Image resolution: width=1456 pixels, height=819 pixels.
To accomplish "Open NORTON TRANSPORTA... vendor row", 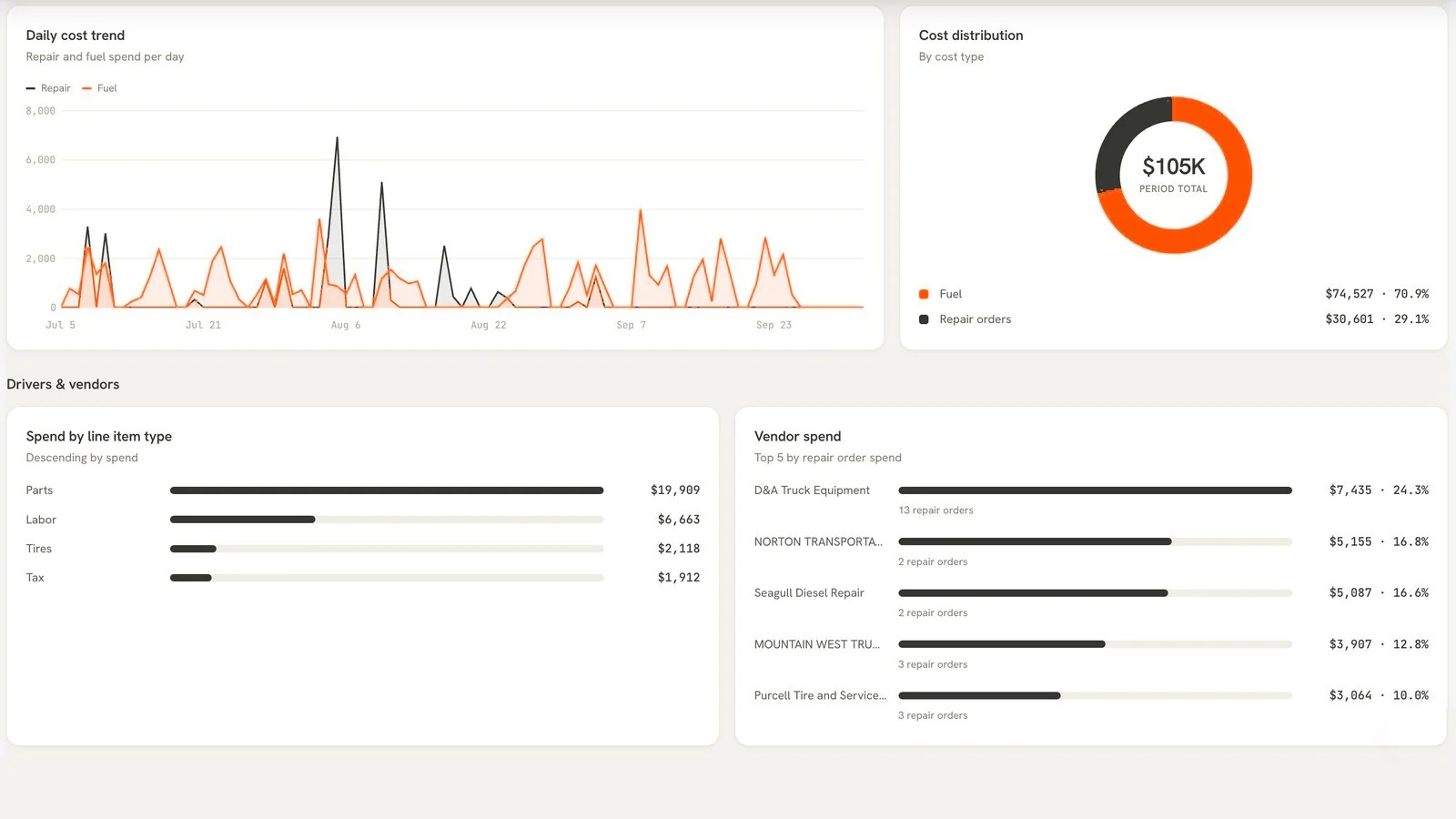I will (x=1091, y=551).
